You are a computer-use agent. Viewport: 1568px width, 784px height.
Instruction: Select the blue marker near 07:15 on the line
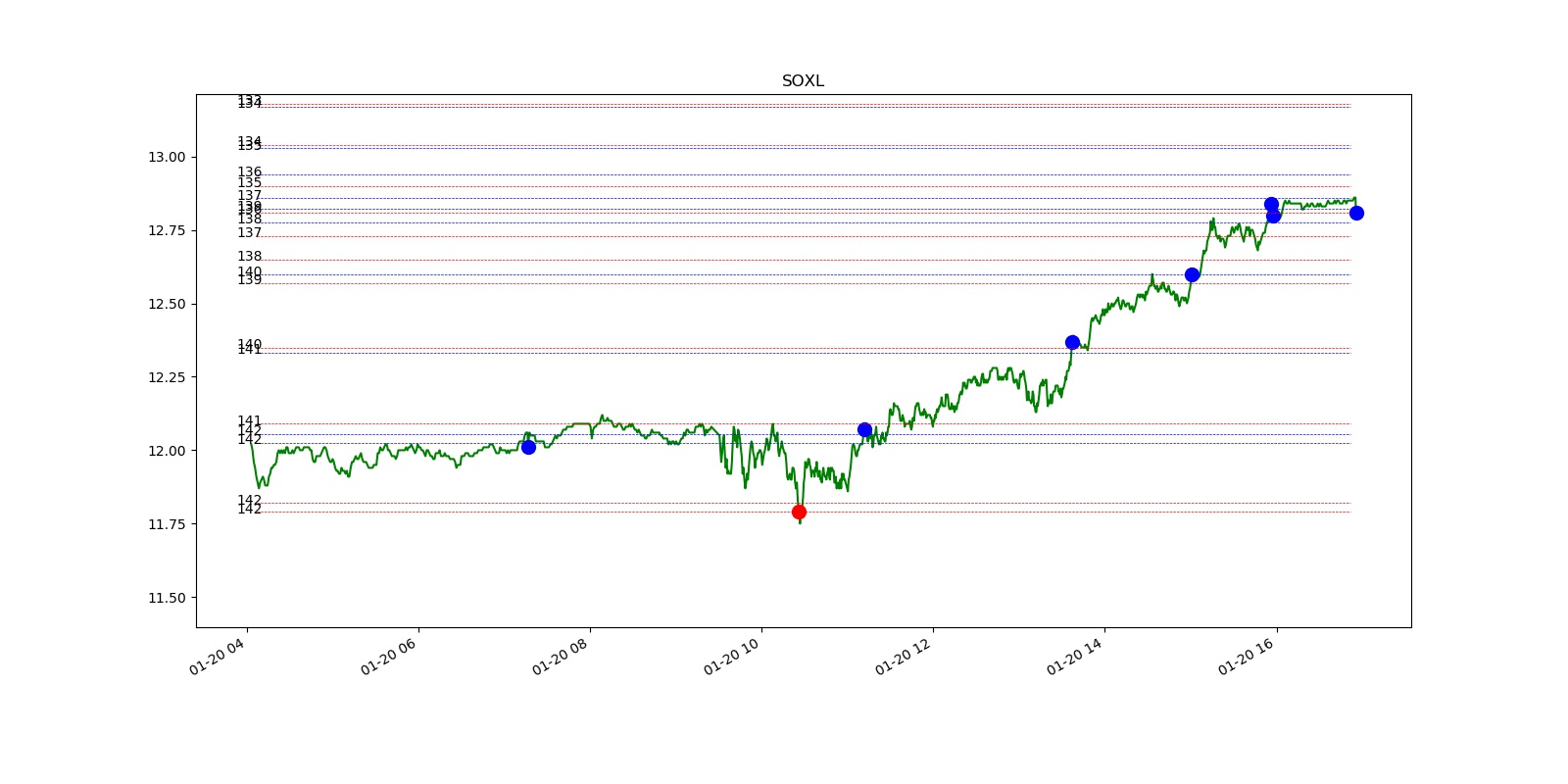click(x=528, y=447)
